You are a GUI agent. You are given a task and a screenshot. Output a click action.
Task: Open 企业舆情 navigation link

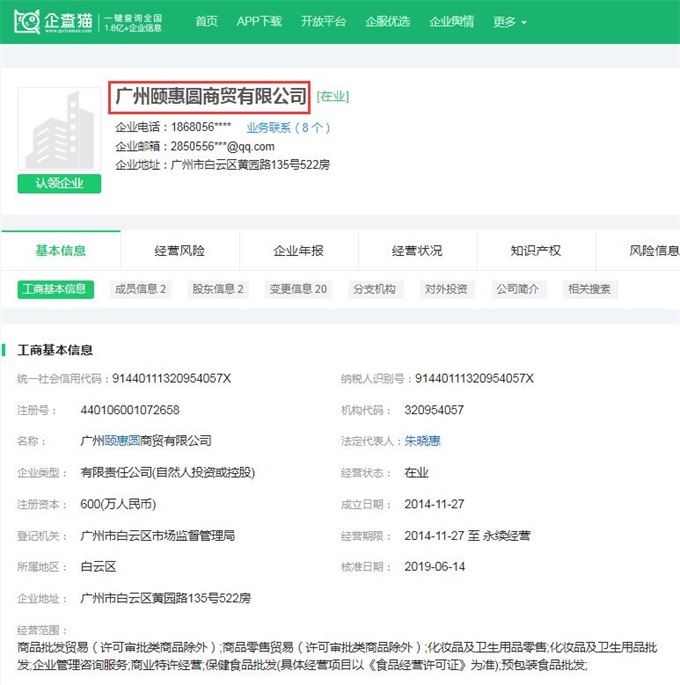point(451,21)
